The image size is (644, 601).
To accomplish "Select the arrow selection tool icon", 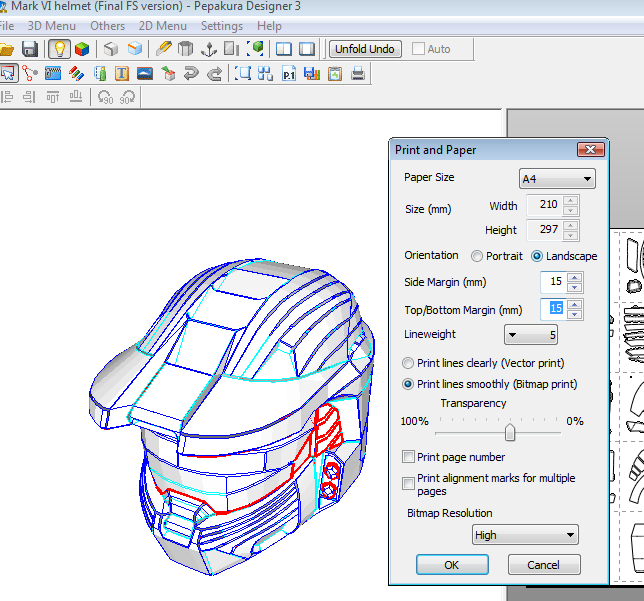I will coord(8,74).
